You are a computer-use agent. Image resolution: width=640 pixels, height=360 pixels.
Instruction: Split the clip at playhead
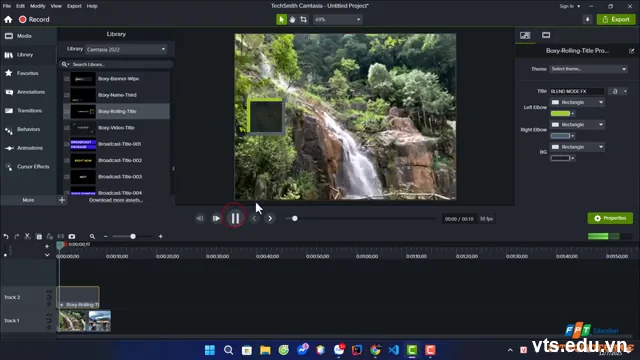tap(60, 236)
